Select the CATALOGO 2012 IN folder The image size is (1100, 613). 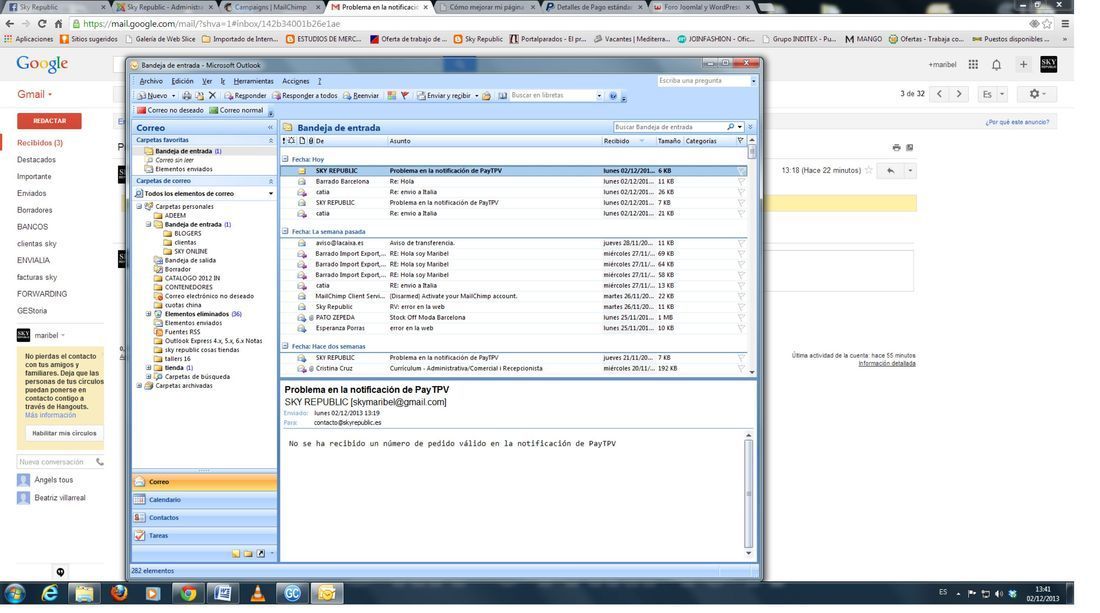pos(192,278)
